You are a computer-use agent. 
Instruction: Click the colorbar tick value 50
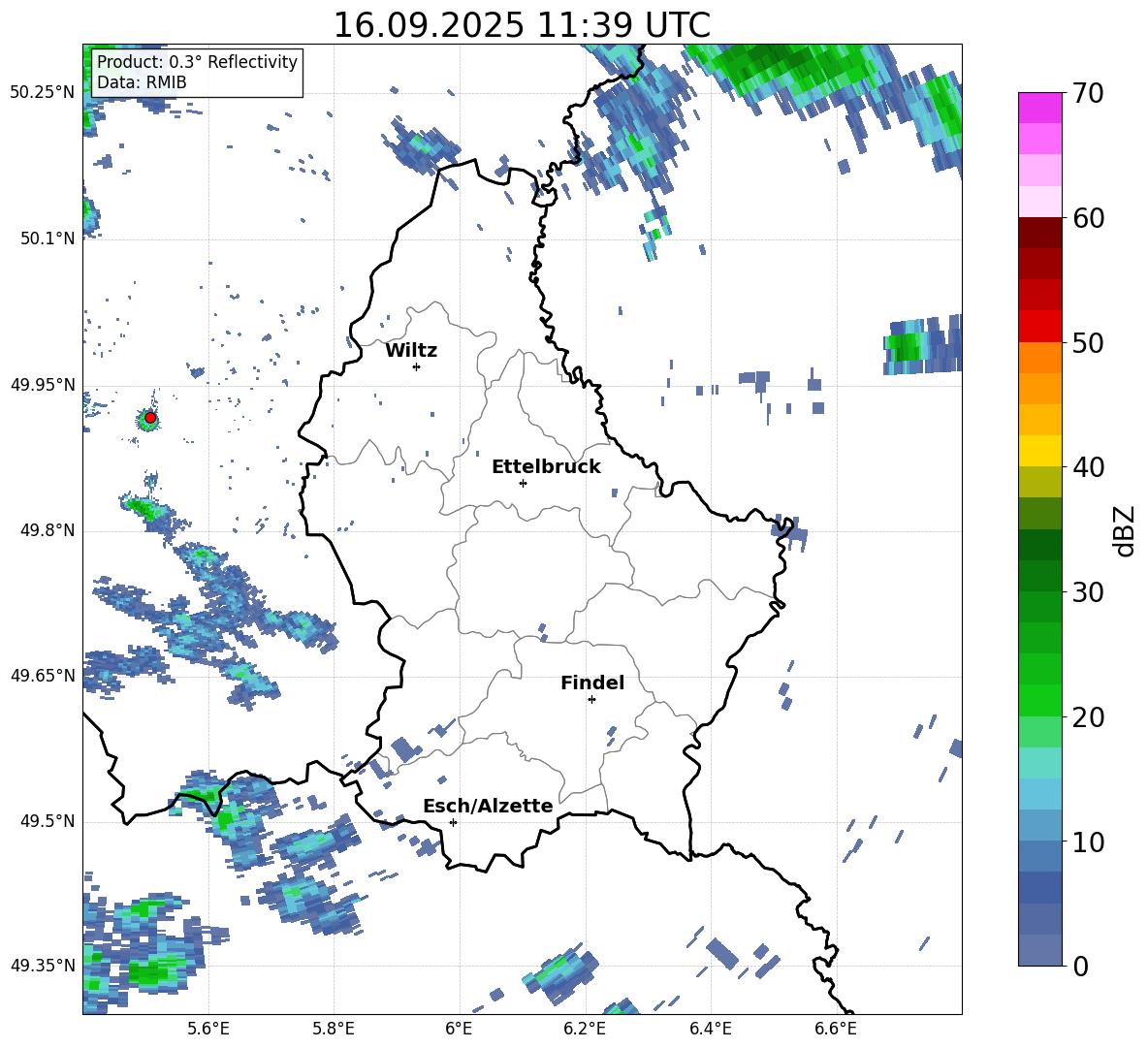[1088, 343]
